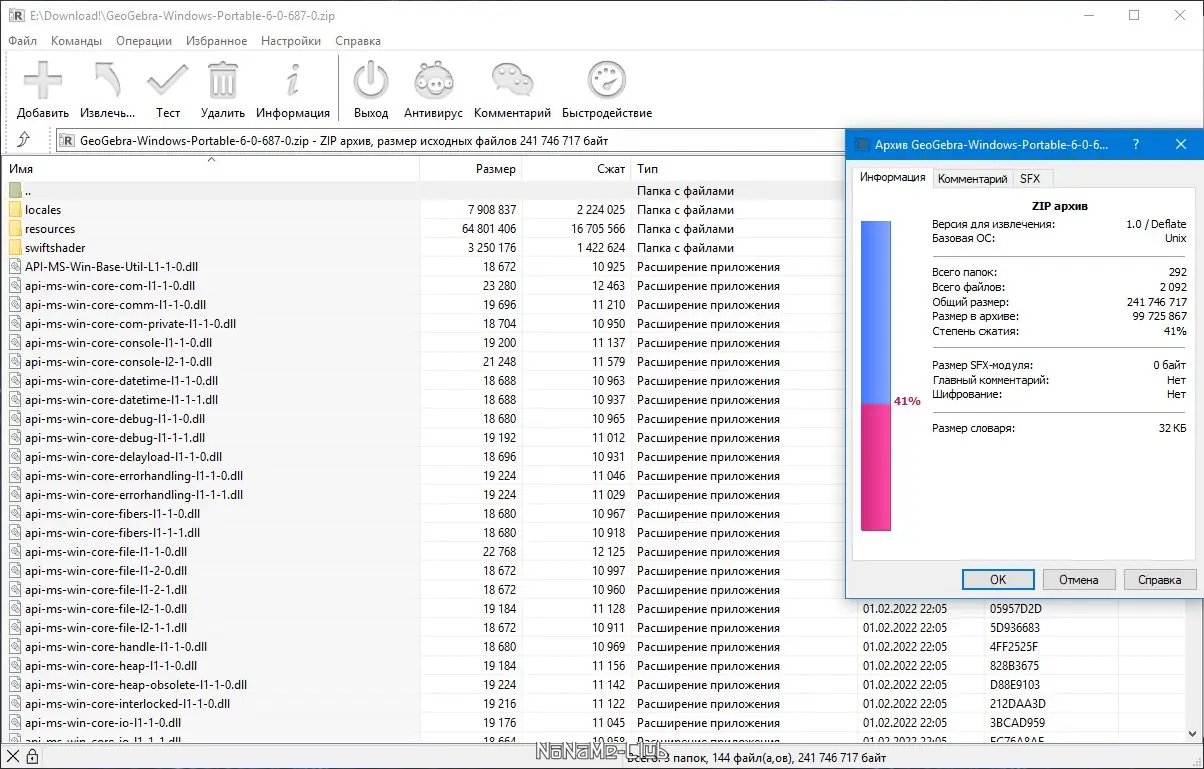1204x769 pixels.
Task: Select the resources folder
Action: click(x=49, y=229)
